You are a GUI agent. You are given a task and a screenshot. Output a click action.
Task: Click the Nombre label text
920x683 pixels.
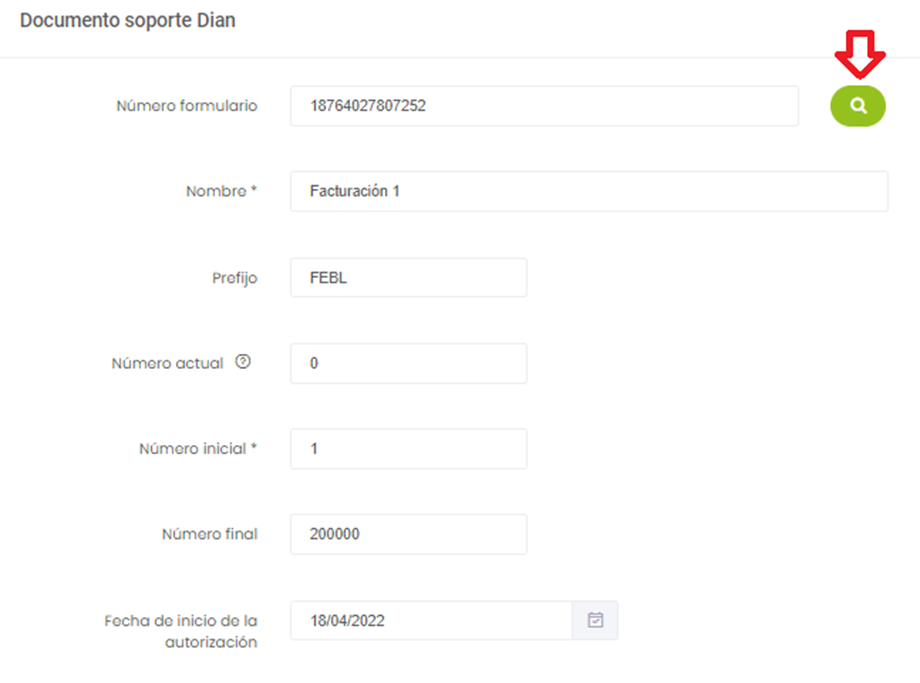221,192
